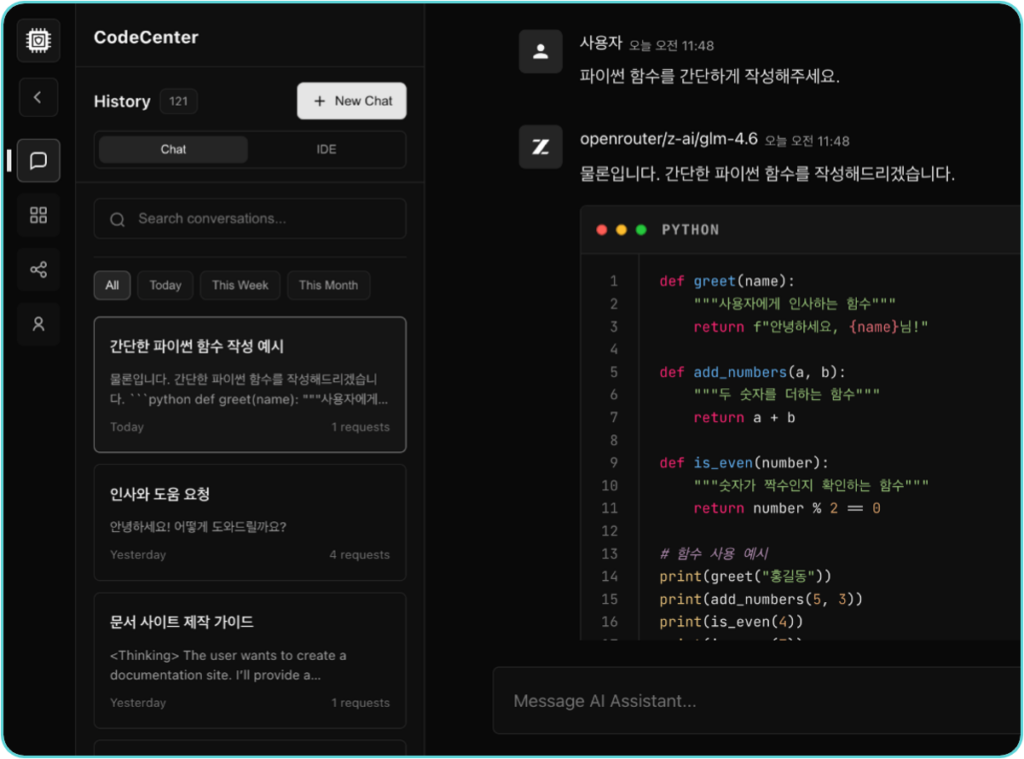This screenshot has width=1024, height=759.
Task: Collapse the sidebar with the back chevron
Action: [x=38, y=97]
